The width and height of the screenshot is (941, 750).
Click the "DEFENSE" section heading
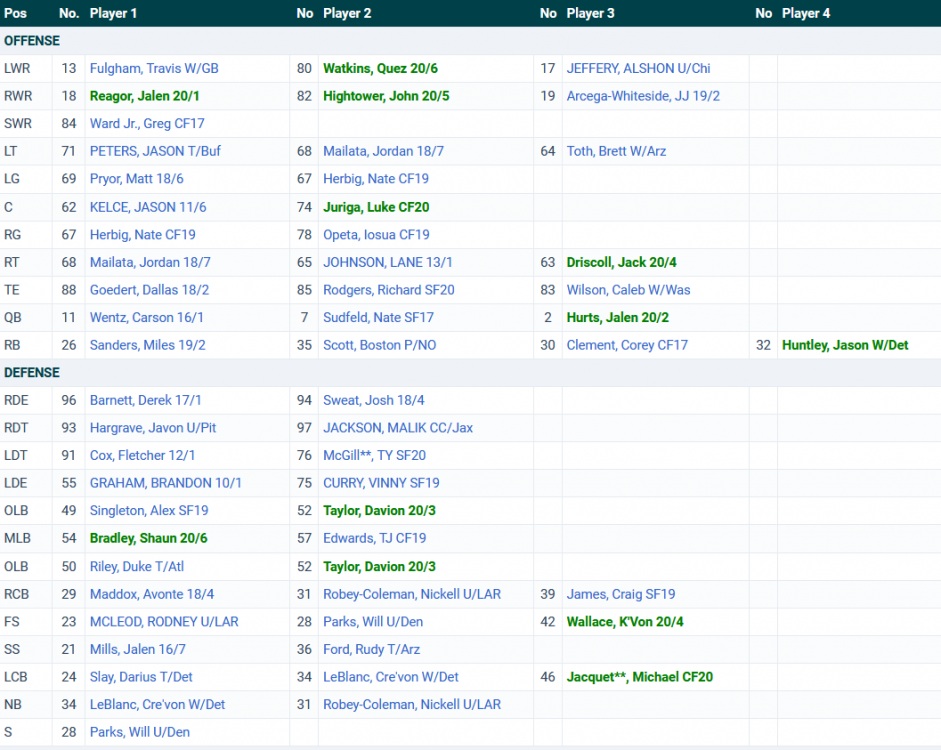pos(32,373)
